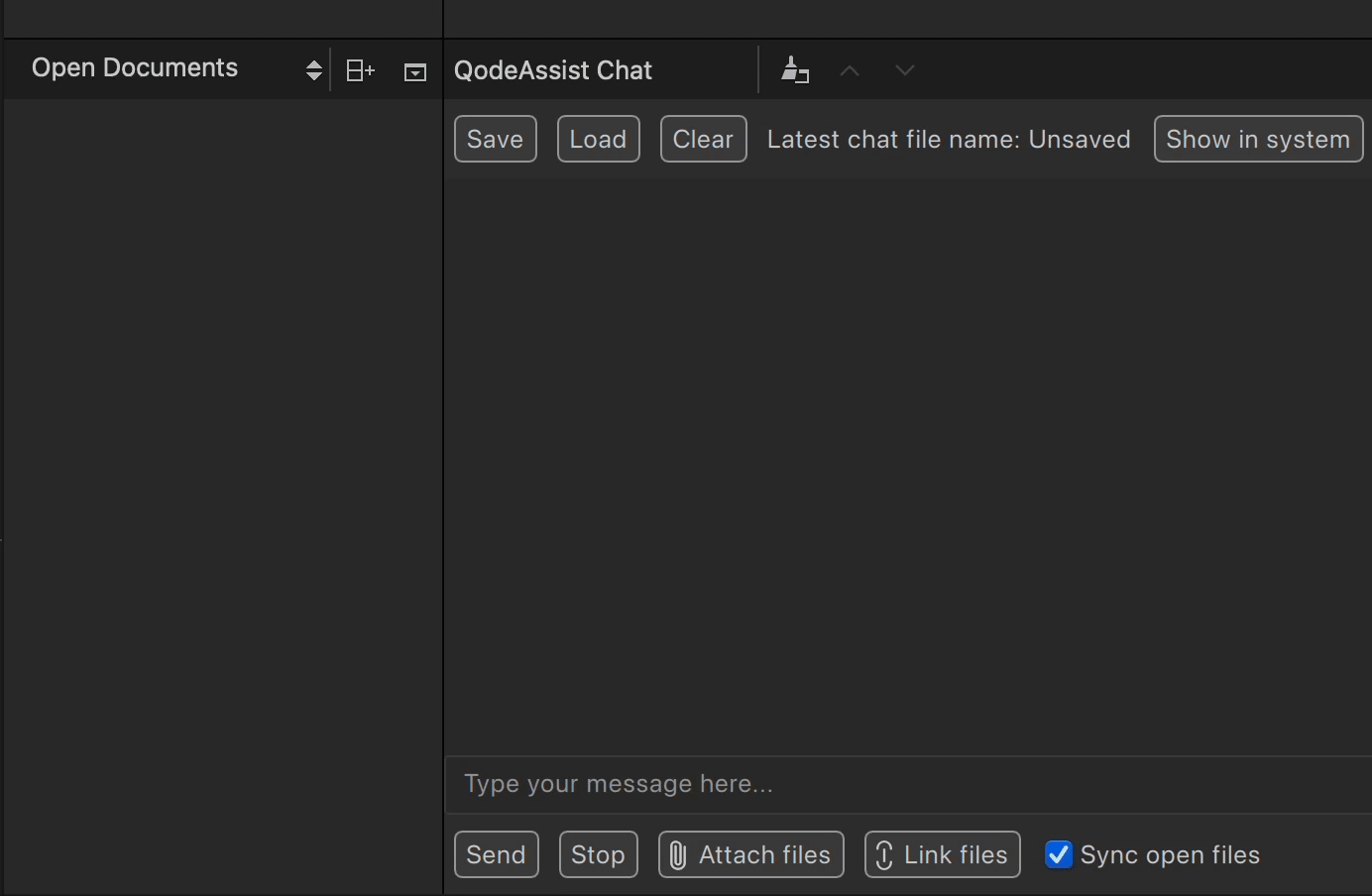Load a saved chat file
The width and height of the screenshot is (1372, 896).
[599, 139]
